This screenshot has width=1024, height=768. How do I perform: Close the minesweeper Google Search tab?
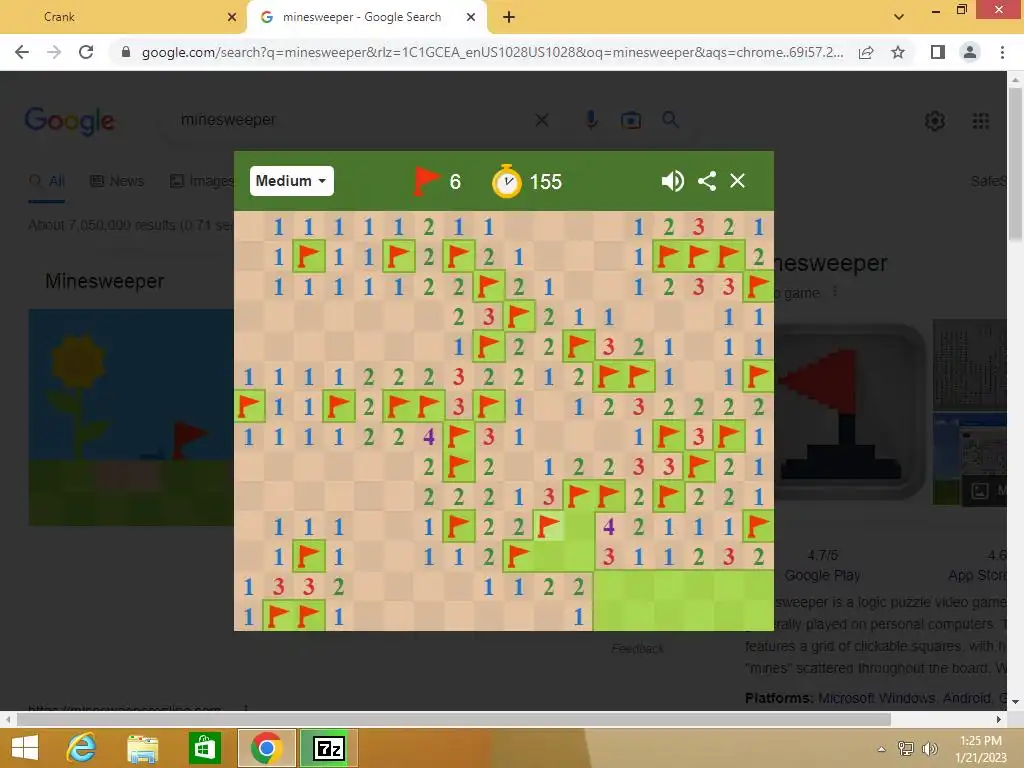(471, 18)
